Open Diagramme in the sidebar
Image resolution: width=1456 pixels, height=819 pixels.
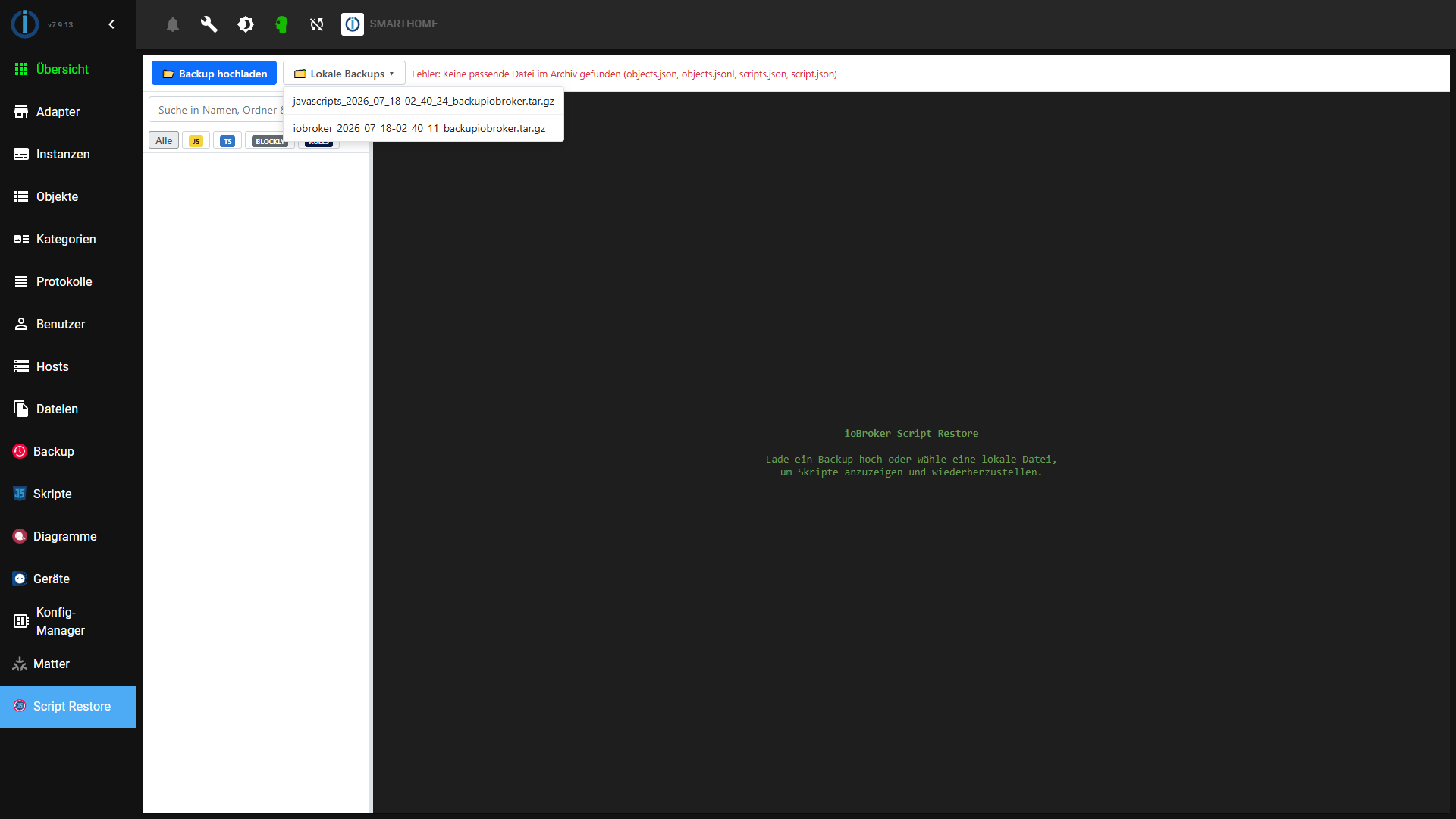click(68, 536)
